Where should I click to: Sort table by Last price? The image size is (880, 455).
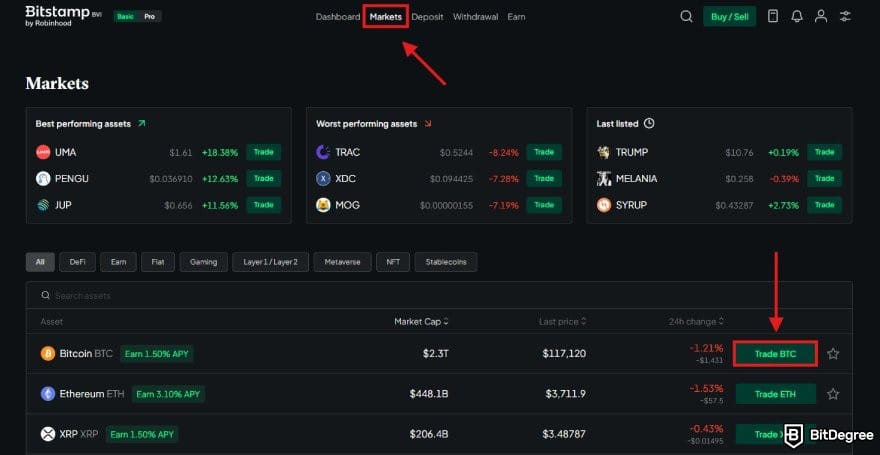(562, 321)
